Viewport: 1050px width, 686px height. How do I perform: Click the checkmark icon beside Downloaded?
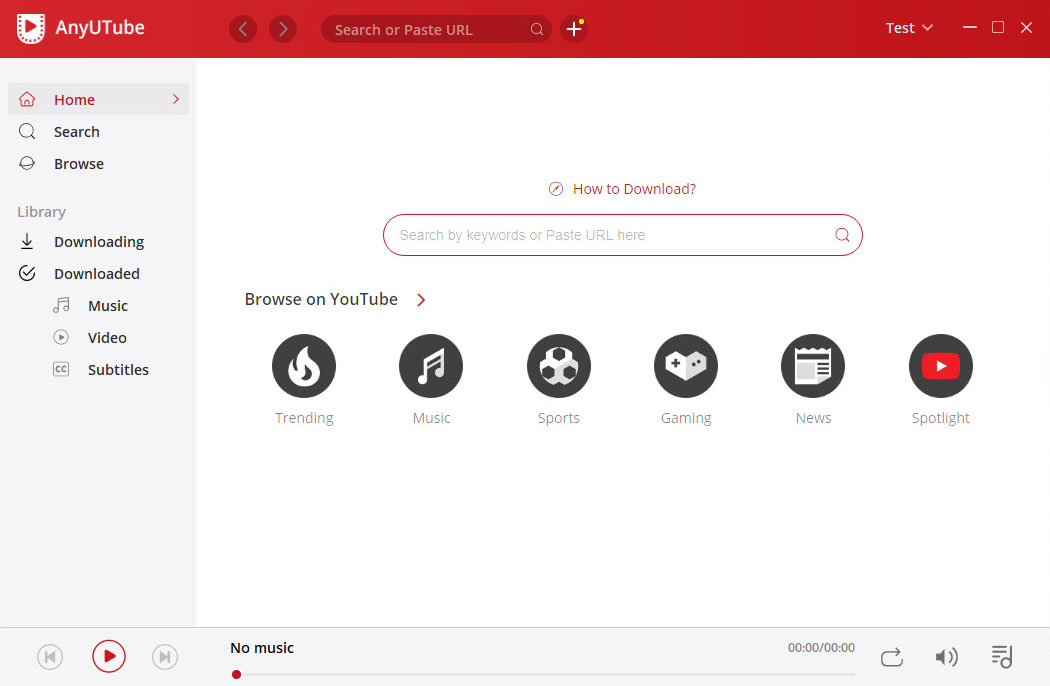[x=27, y=273]
